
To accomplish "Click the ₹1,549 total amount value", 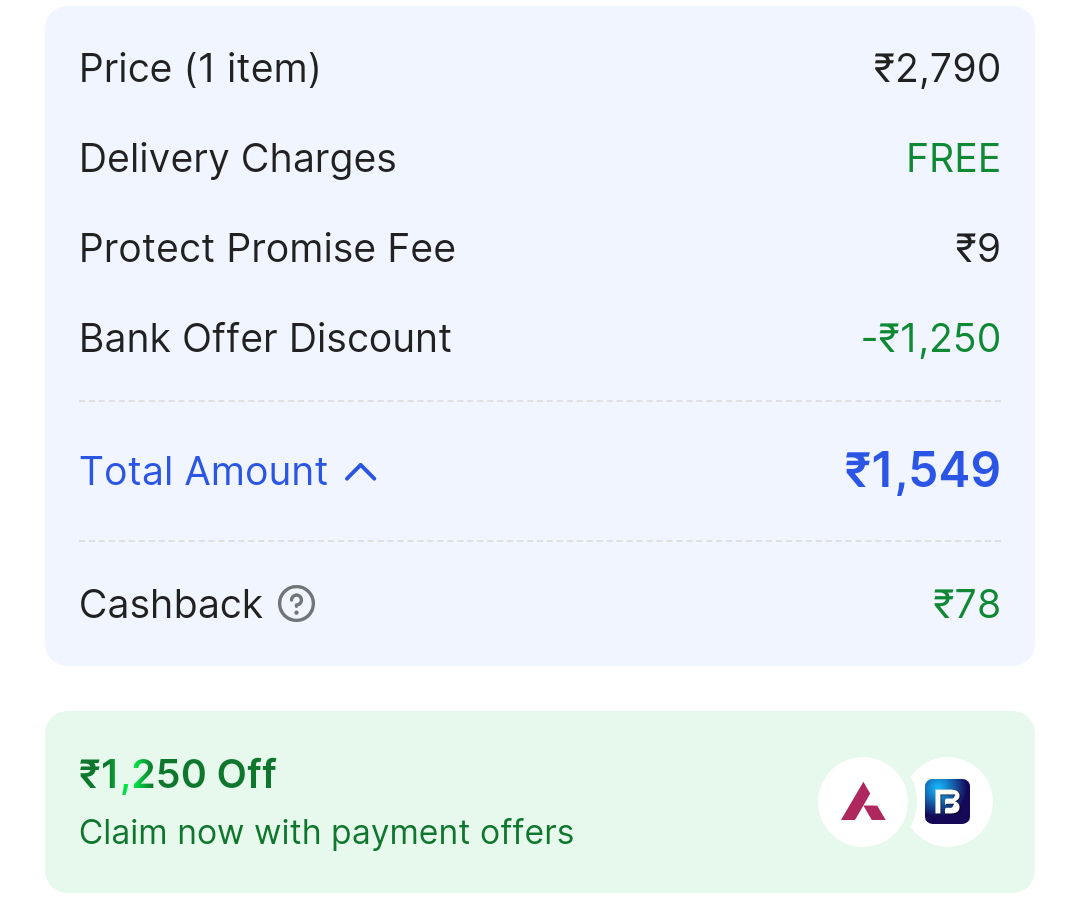I will point(922,470).
